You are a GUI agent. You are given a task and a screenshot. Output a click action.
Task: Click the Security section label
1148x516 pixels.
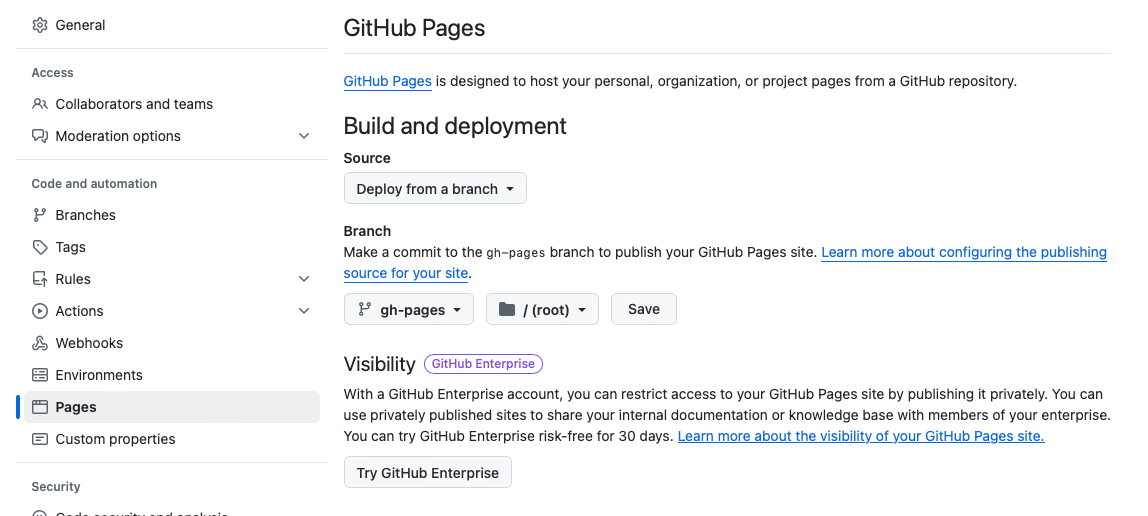point(56,487)
